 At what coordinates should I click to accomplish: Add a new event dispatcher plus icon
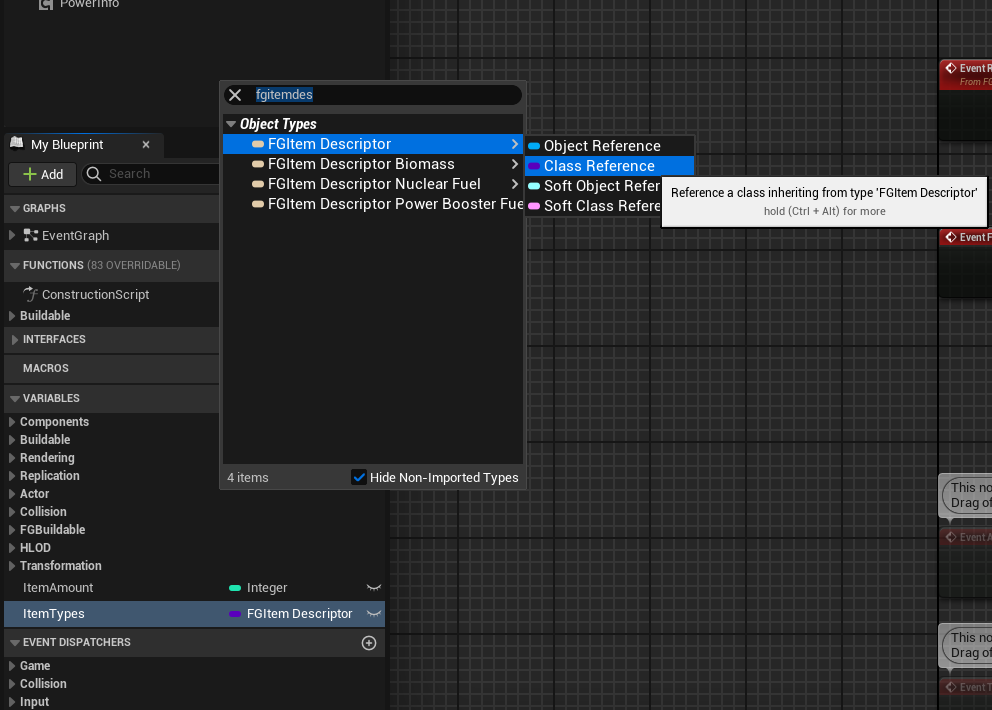(x=369, y=643)
